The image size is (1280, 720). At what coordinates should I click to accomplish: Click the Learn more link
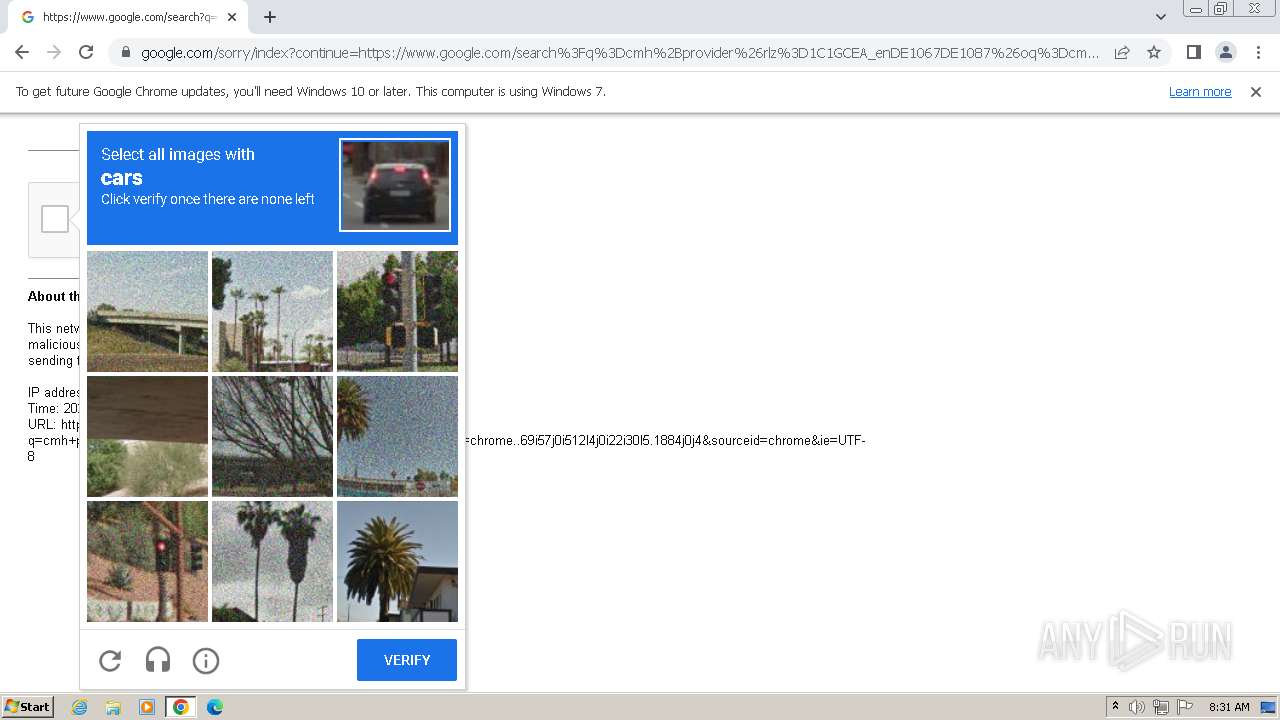click(x=1200, y=92)
